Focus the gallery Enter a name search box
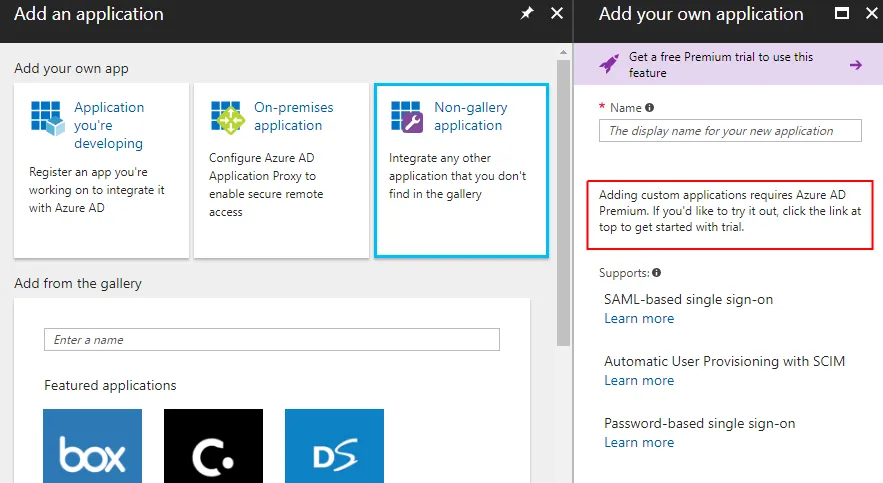 [272, 339]
